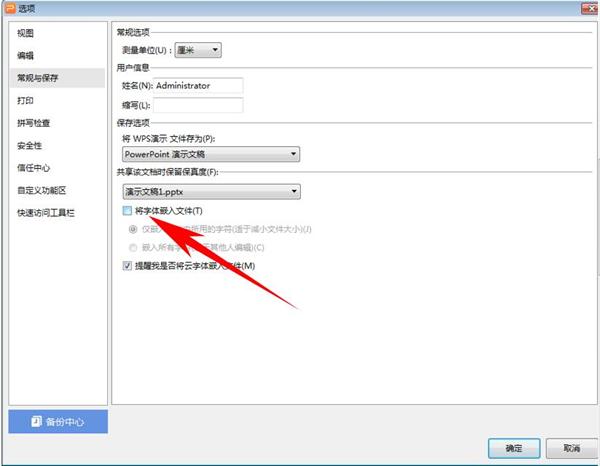Open the 编辑 settings category
Screen dimensions: 600x466
[25, 56]
